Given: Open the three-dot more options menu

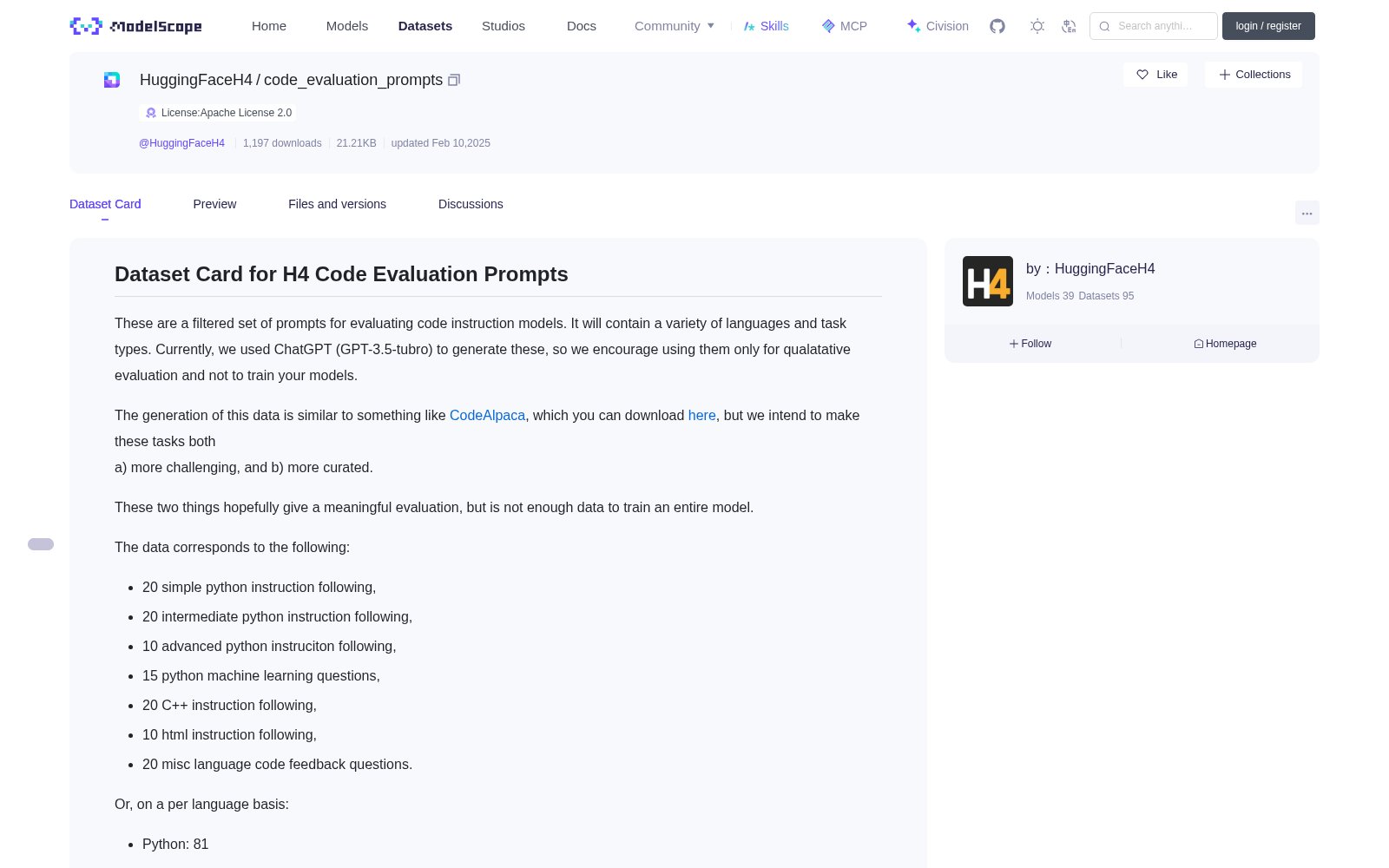Looking at the screenshot, I should click(1307, 213).
